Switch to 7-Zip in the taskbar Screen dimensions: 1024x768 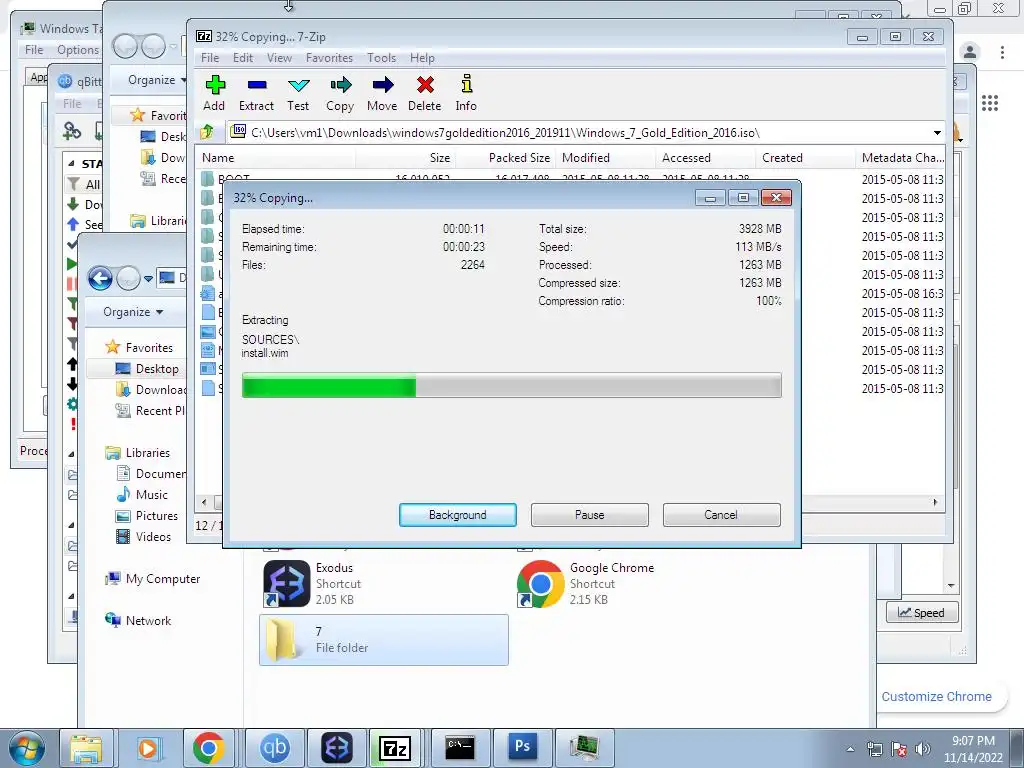396,748
